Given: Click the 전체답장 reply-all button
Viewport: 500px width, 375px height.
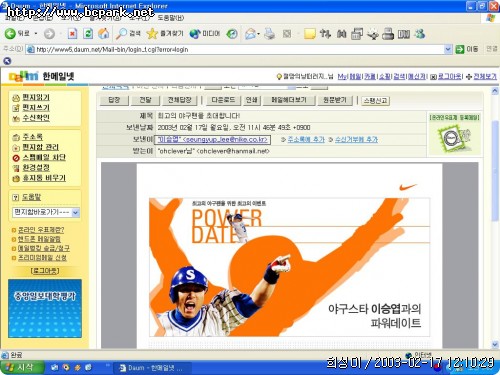Looking at the screenshot, I should tap(180, 100).
